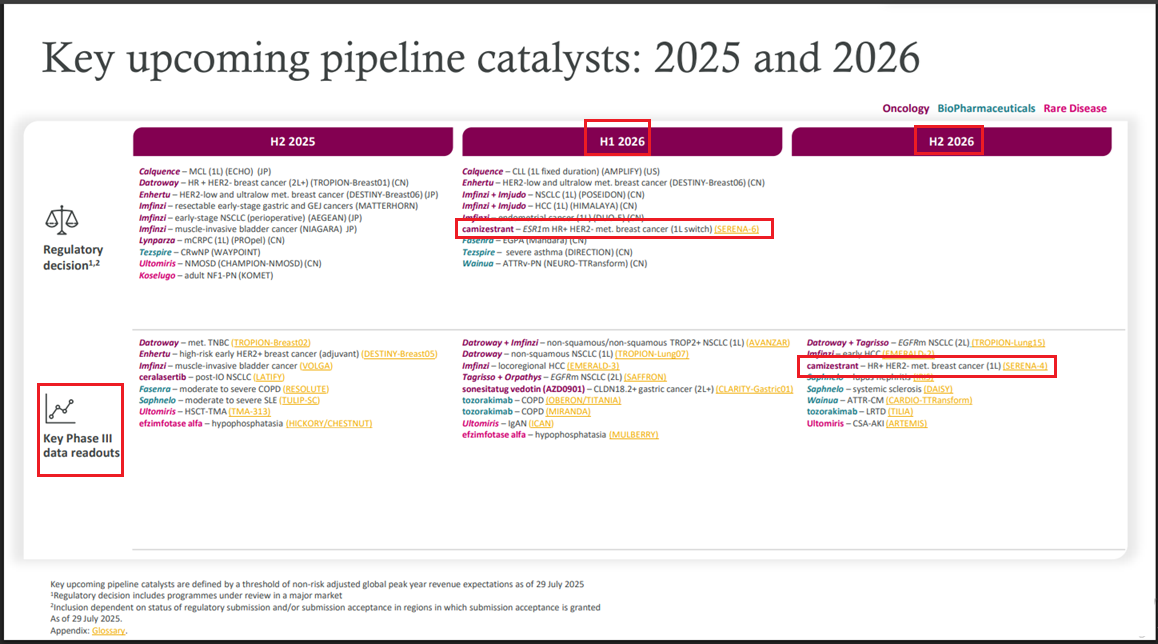Click the BioPharmaceuticals legend label
The image size is (1158, 644).
pos(986,109)
